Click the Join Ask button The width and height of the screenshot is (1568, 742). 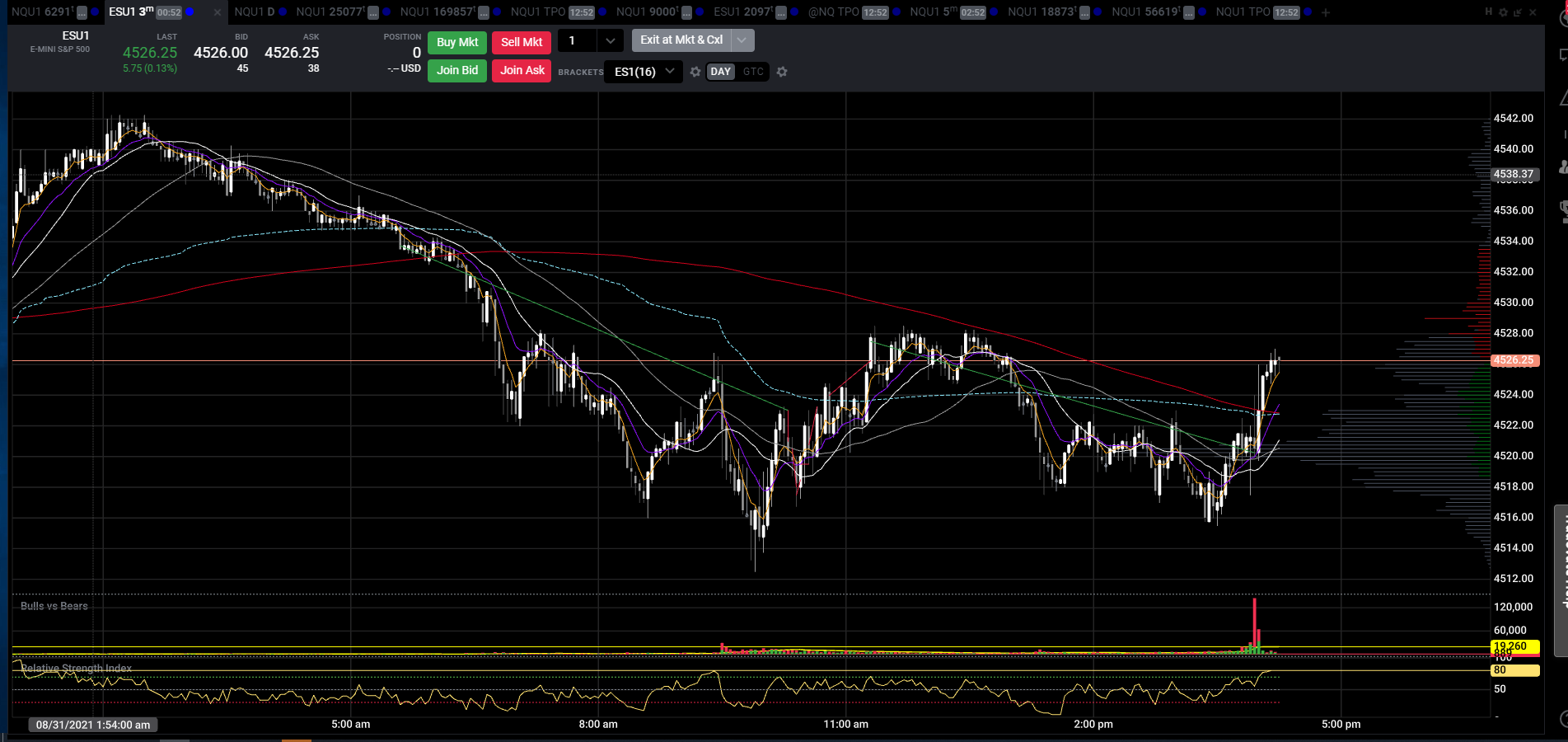[522, 70]
